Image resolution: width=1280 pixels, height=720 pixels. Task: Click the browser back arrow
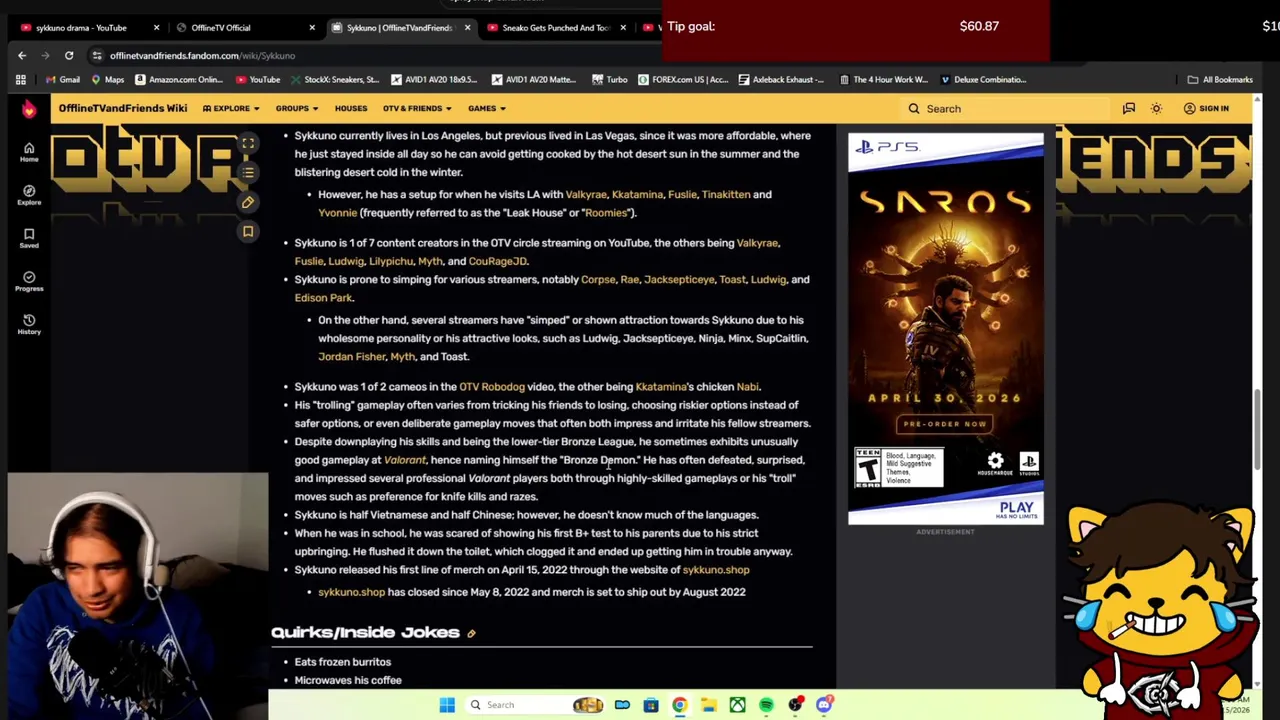coord(22,55)
